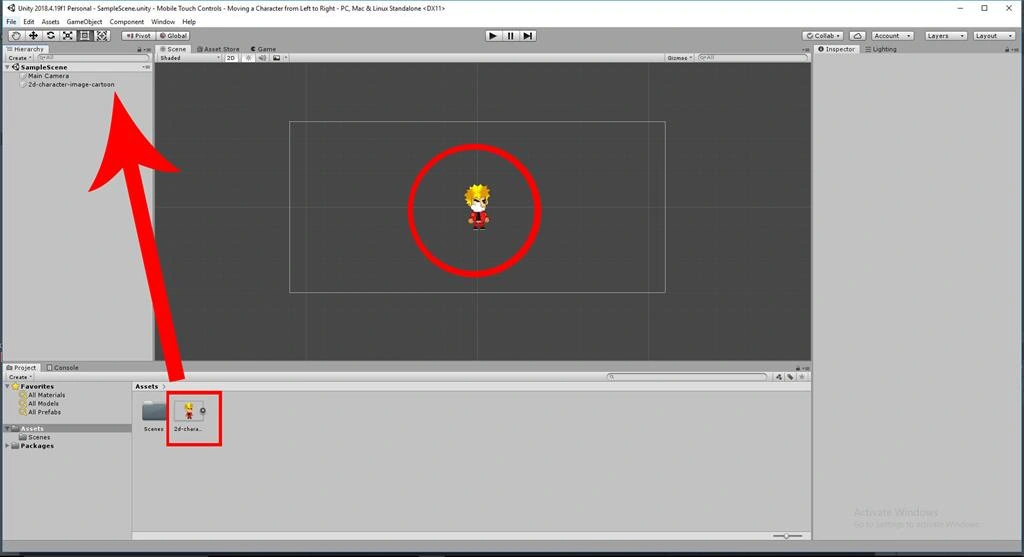Select the Project tab
This screenshot has height=557, width=1024.
21,368
